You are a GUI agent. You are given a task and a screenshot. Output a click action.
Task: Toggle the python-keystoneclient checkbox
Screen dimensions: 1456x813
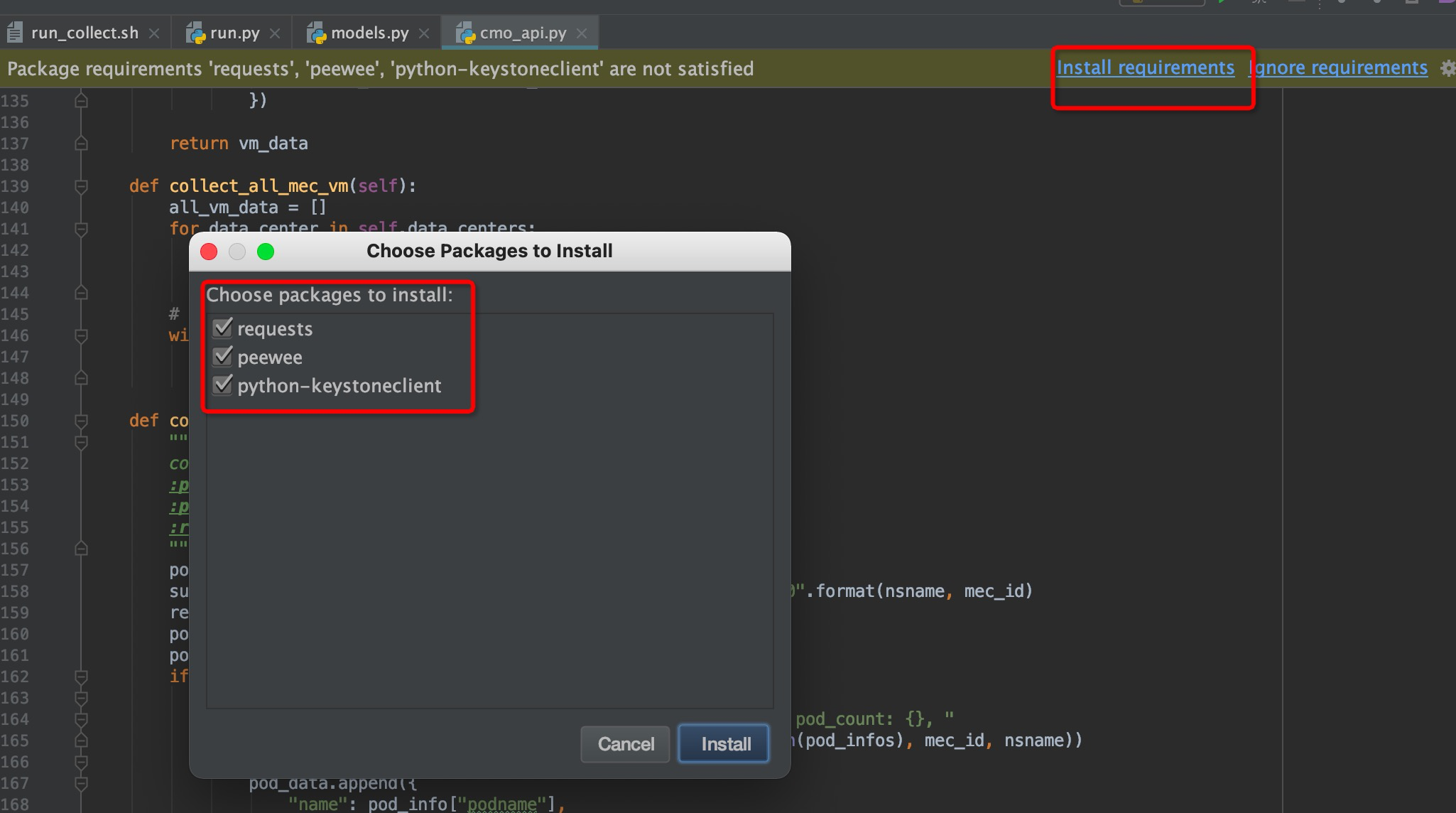(223, 384)
